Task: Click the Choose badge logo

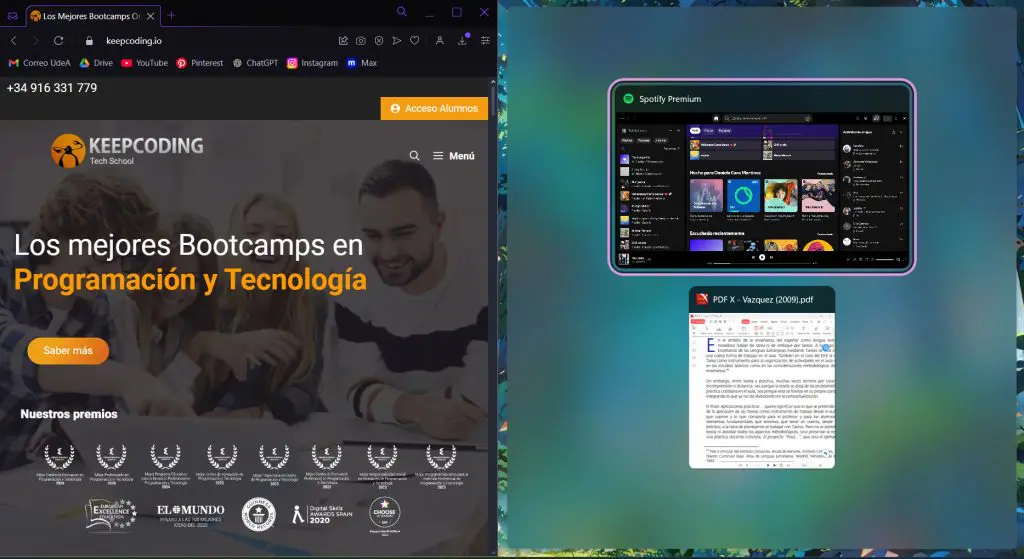Action: (384, 515)
